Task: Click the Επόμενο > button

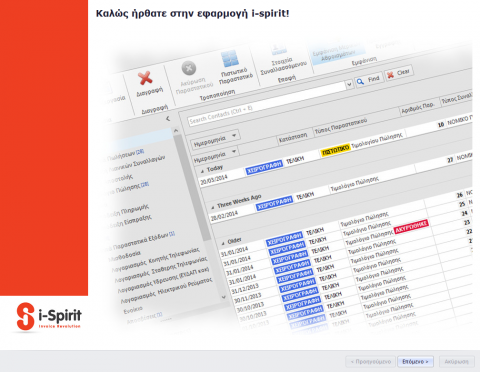Action: pos(415,361)
